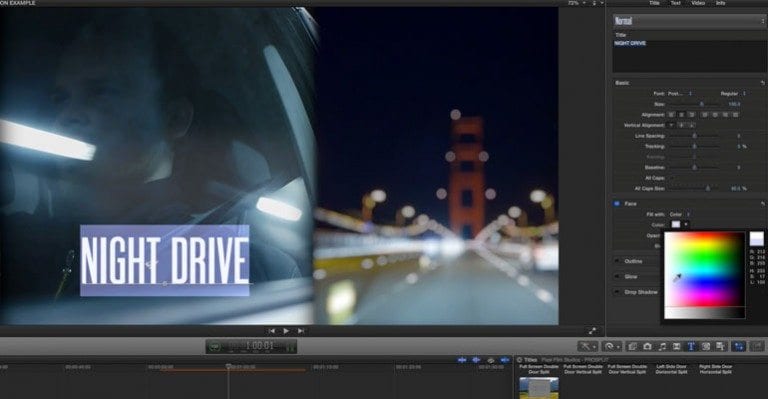Enter full screen viewer mode
This screenshot has height=399, width=768.
[592, 331]
